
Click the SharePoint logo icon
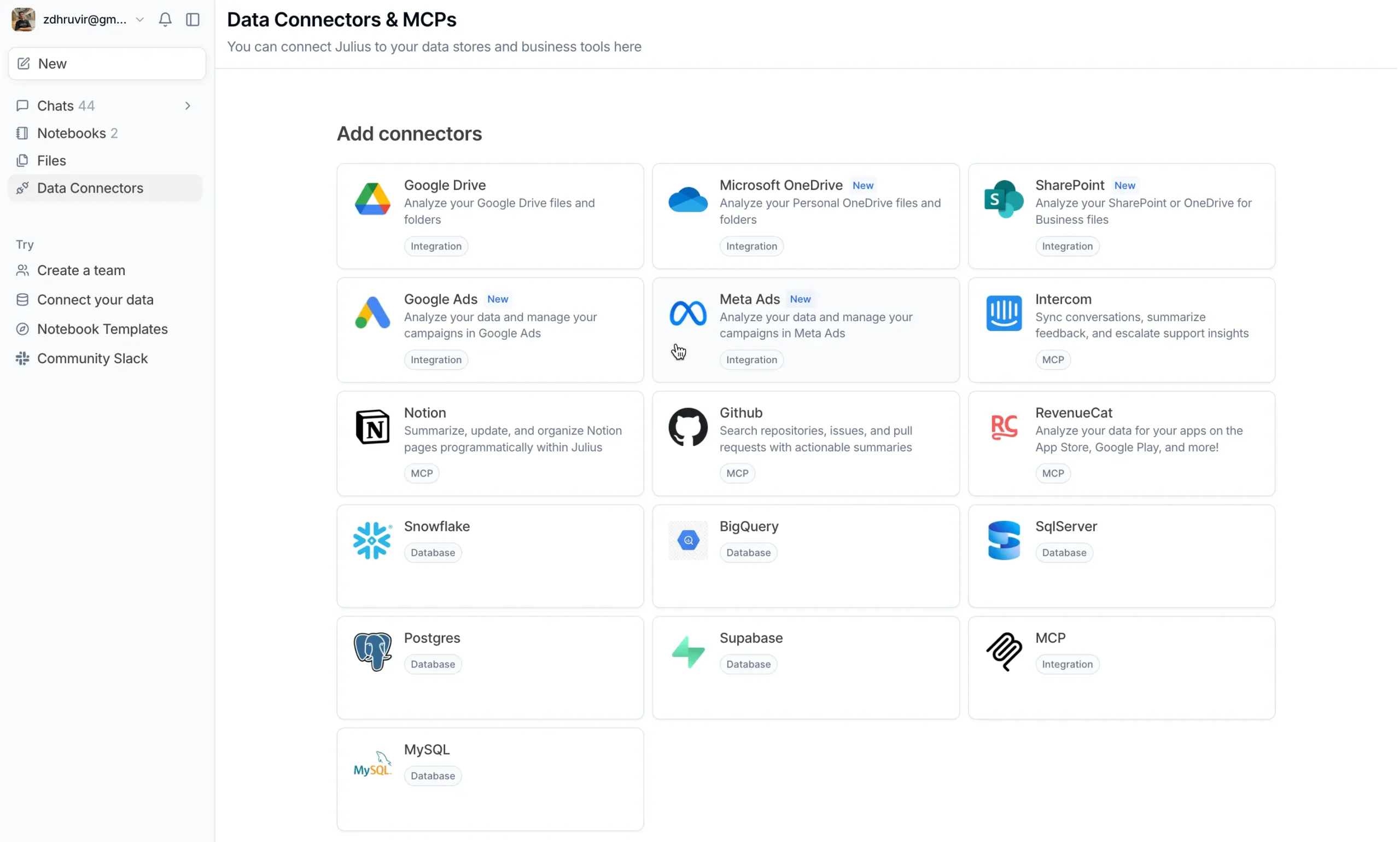tap(1004, 199)
